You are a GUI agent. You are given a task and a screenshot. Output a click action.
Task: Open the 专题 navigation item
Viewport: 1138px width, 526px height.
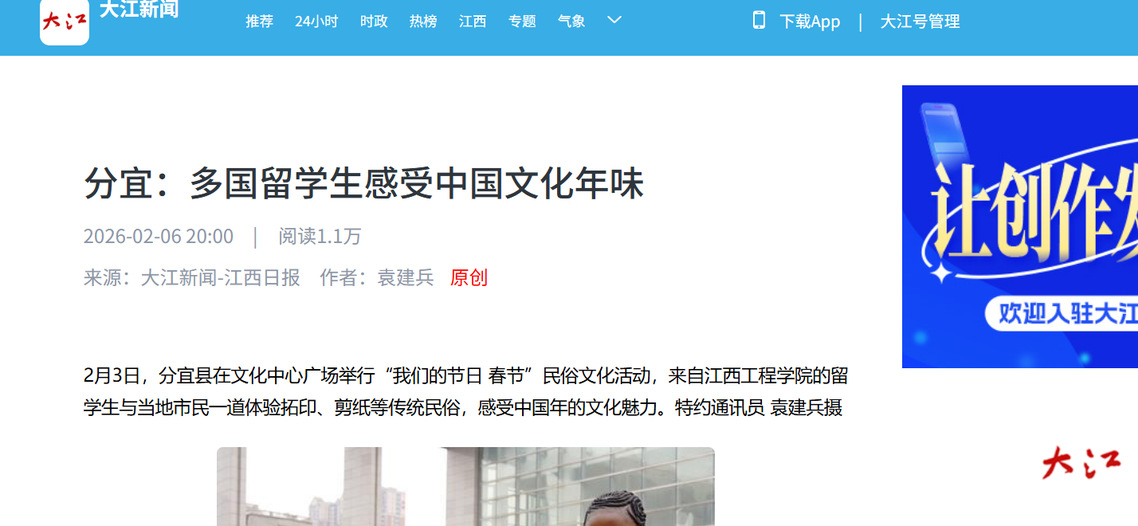(x=522, y=21)
